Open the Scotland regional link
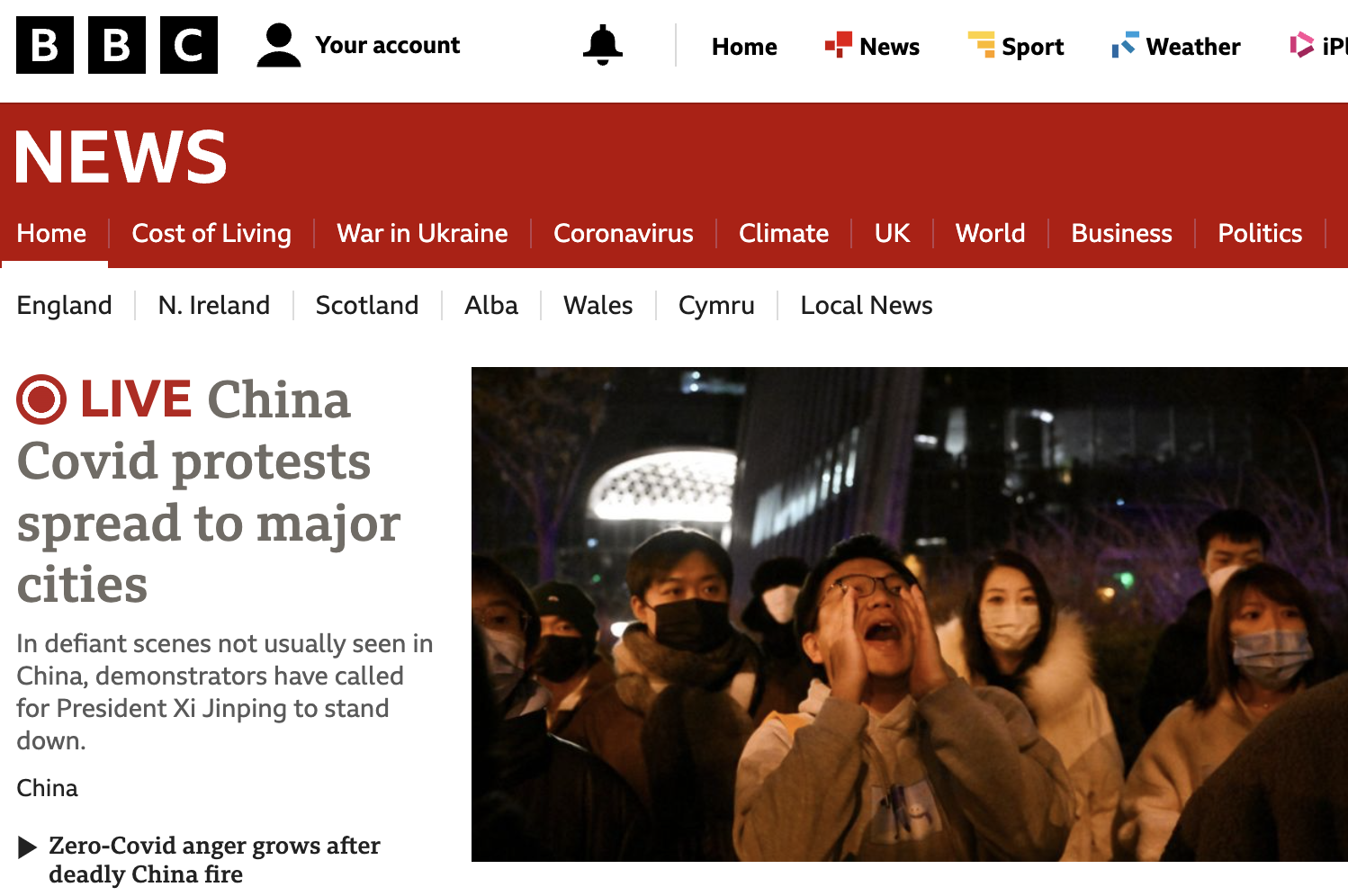This screenshot has width=1348, height=896. (x=367, y=305)
